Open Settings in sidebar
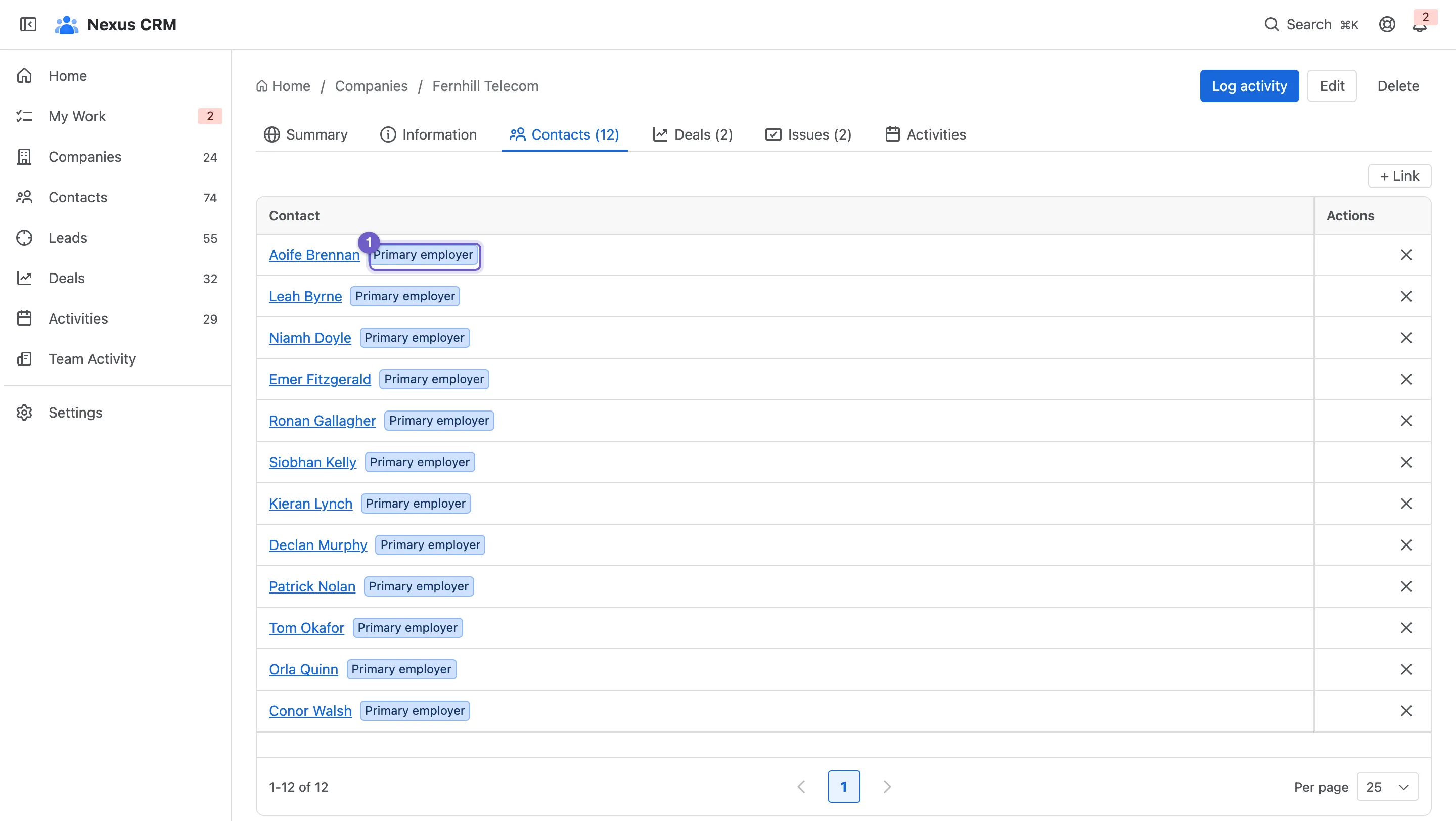This screenshot has height=821, width=1456. point(118,413)
